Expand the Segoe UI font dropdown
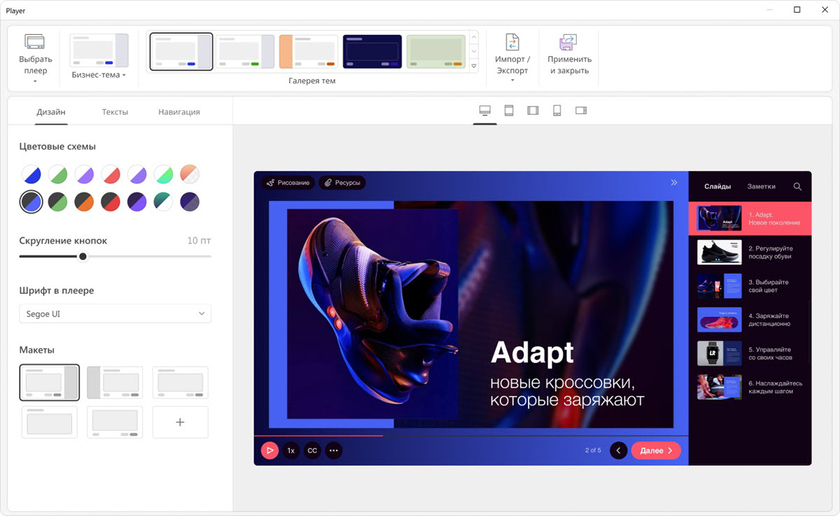This screenshot has width=840, height=516. (115, 314)
